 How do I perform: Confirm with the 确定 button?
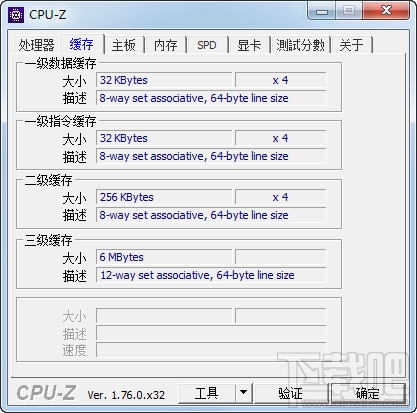tap(367, 393)
